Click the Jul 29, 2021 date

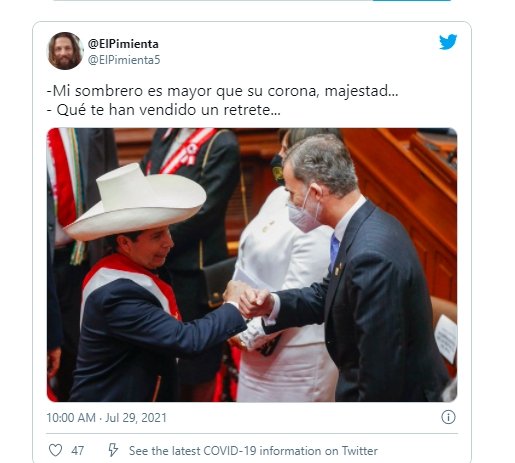[x=136, y=418]
